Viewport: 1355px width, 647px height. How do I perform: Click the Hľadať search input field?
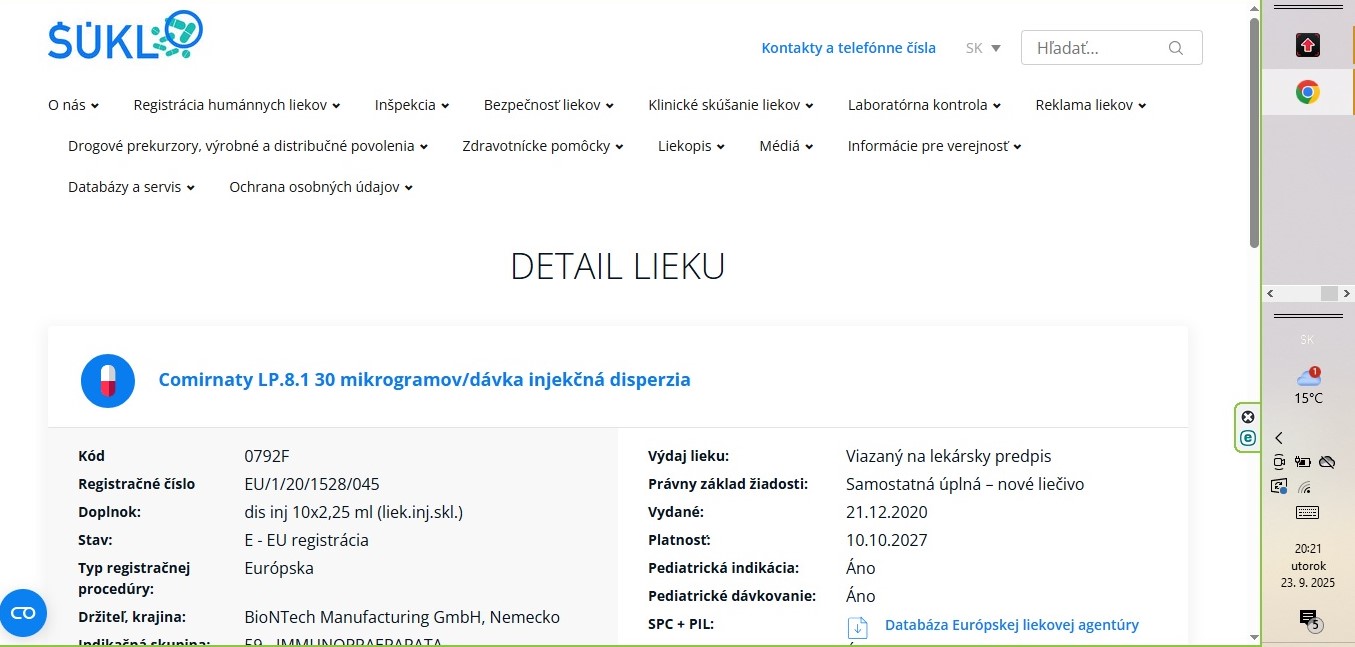[x=1098, y=48]
